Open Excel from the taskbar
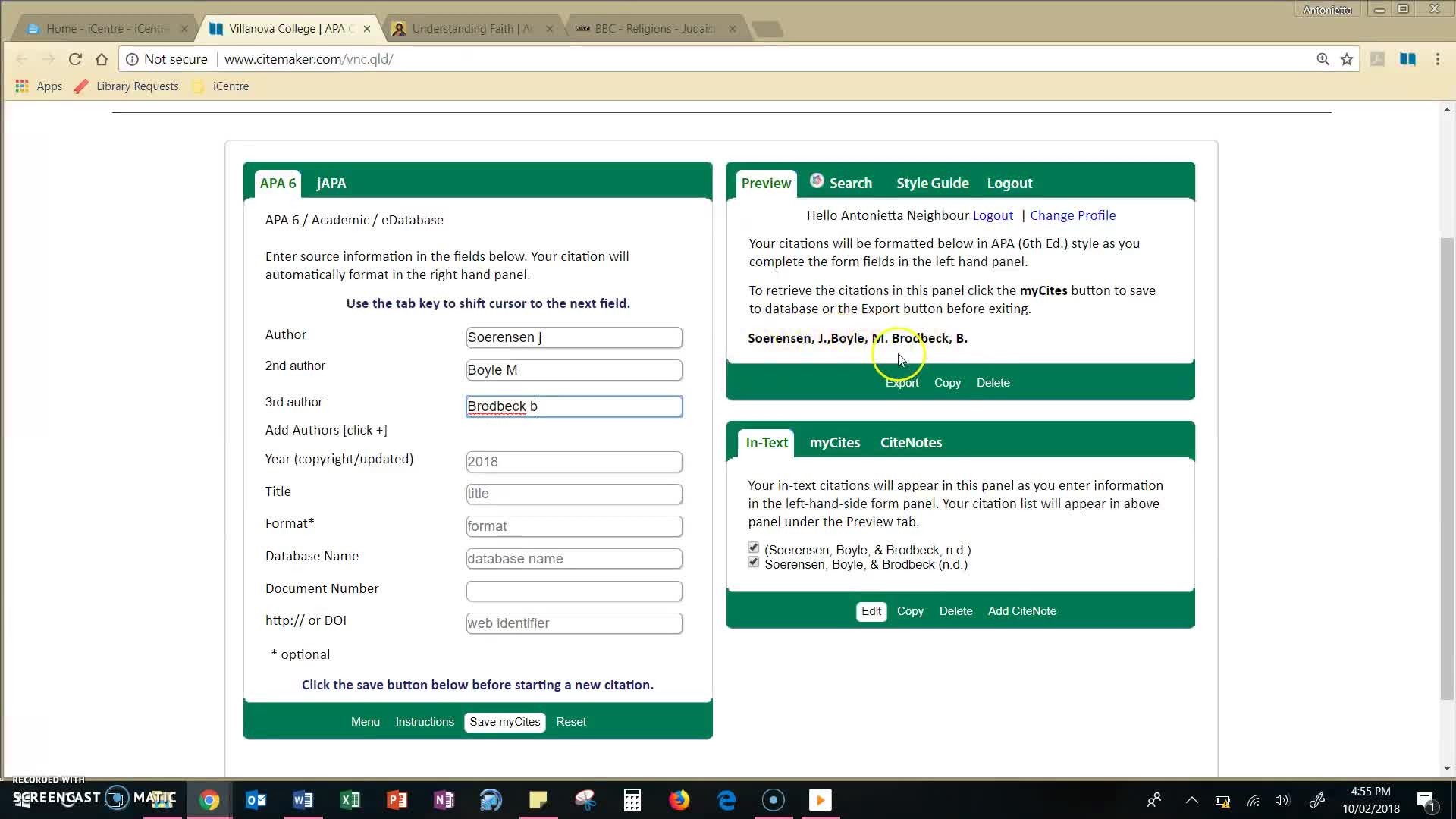The image size is (1456, 819). 350,800
